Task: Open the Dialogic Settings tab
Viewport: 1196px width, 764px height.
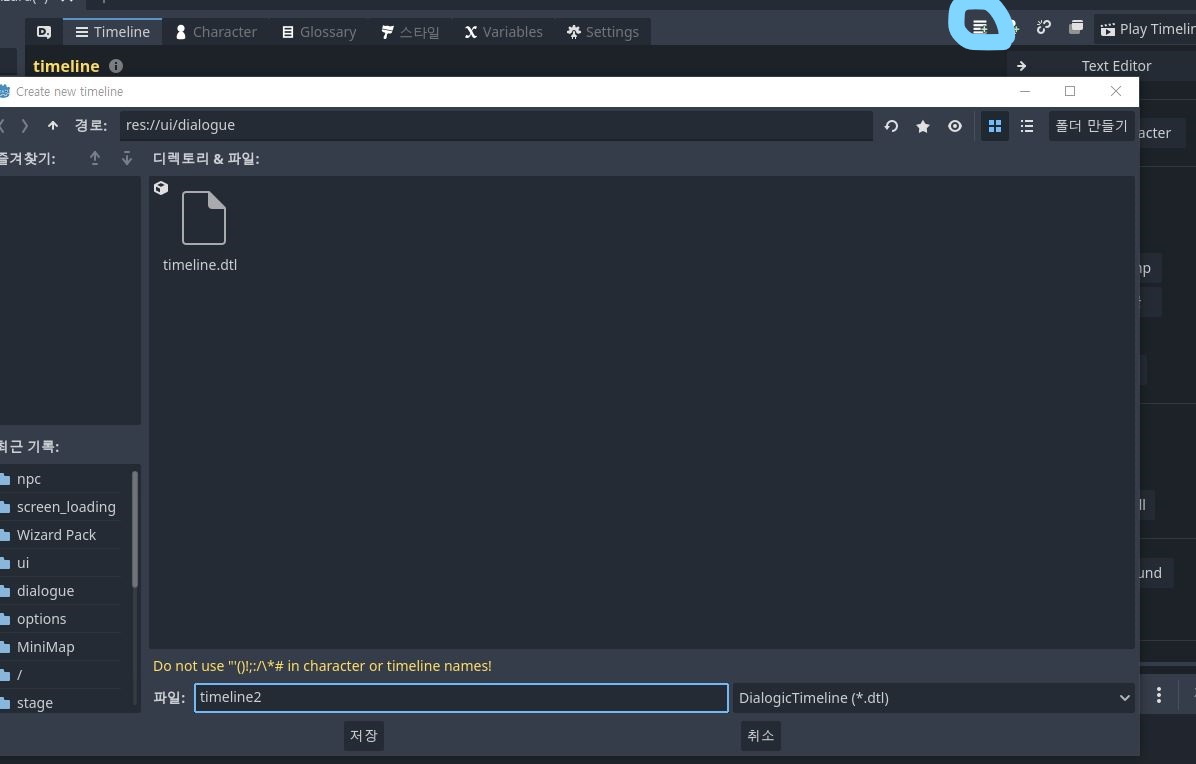Action: [603, 31]
